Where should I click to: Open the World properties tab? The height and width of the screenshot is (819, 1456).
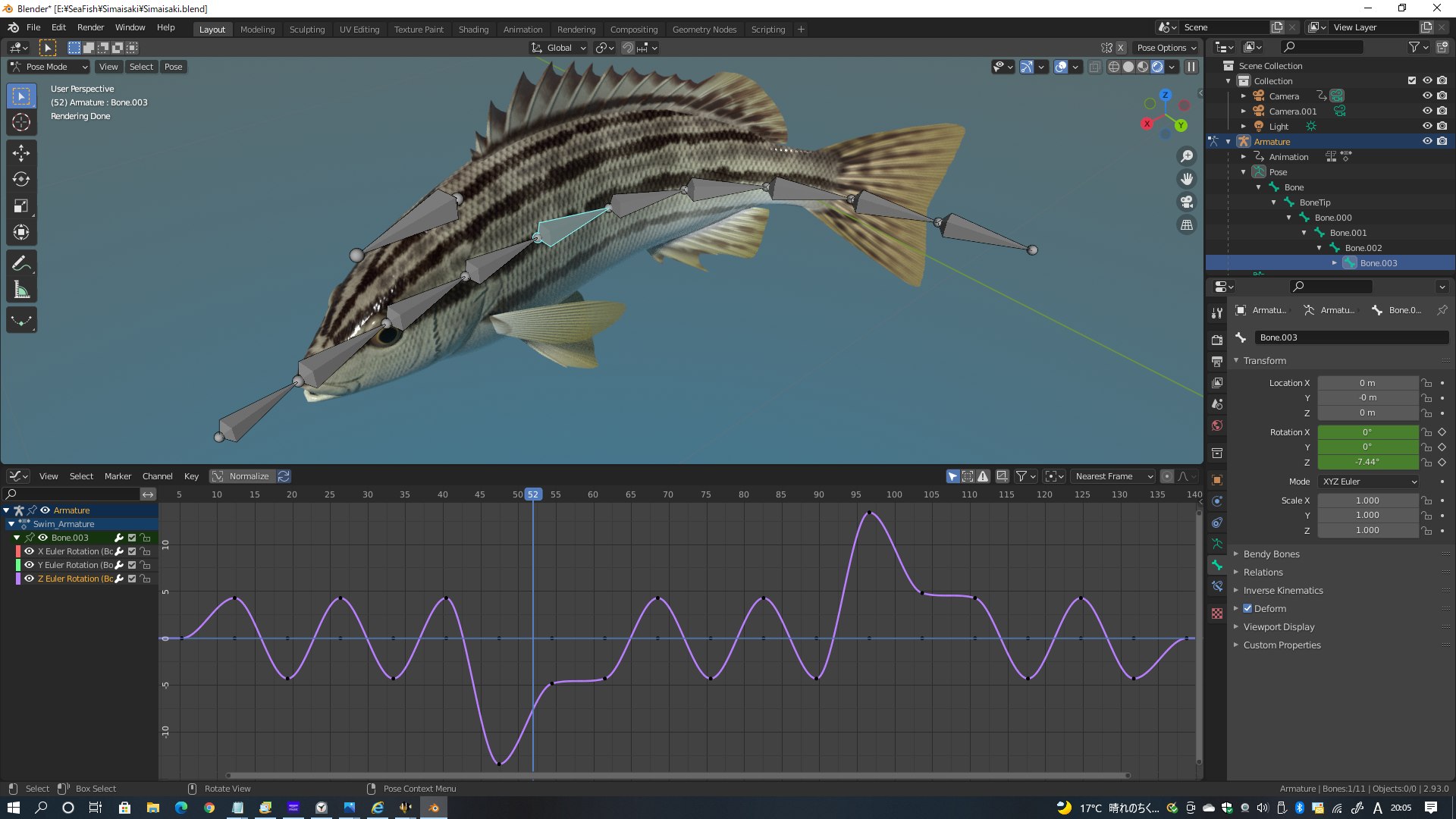click(x=1217, y=425)
